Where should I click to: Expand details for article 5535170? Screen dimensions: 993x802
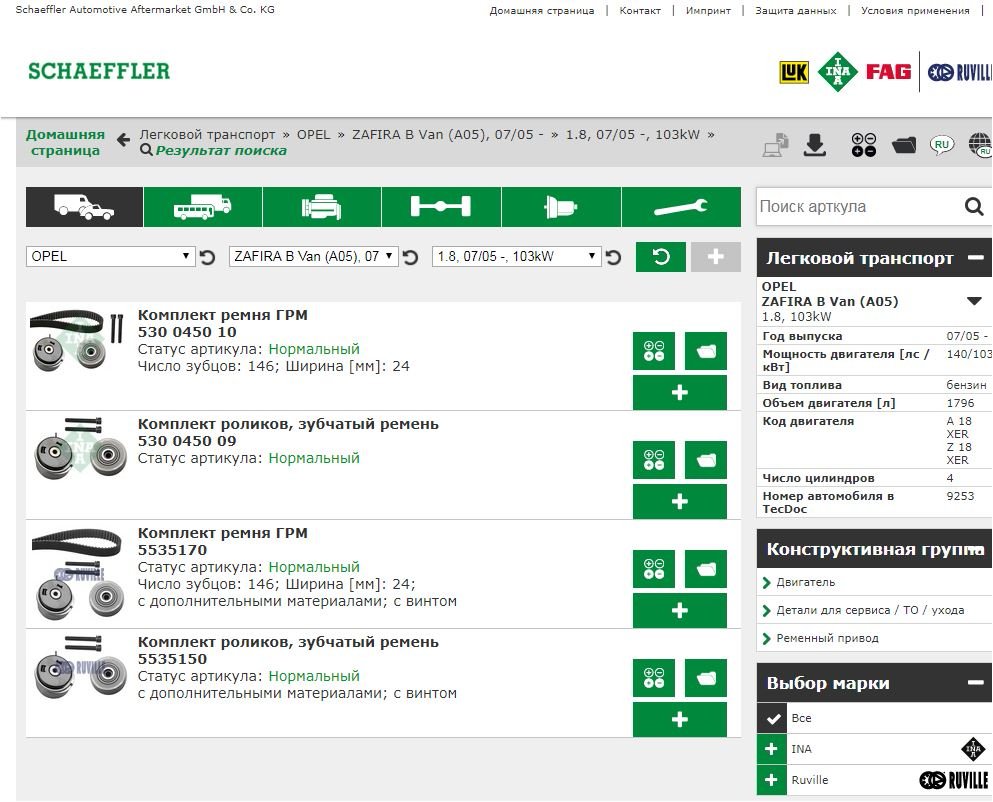tap(680, 611)
